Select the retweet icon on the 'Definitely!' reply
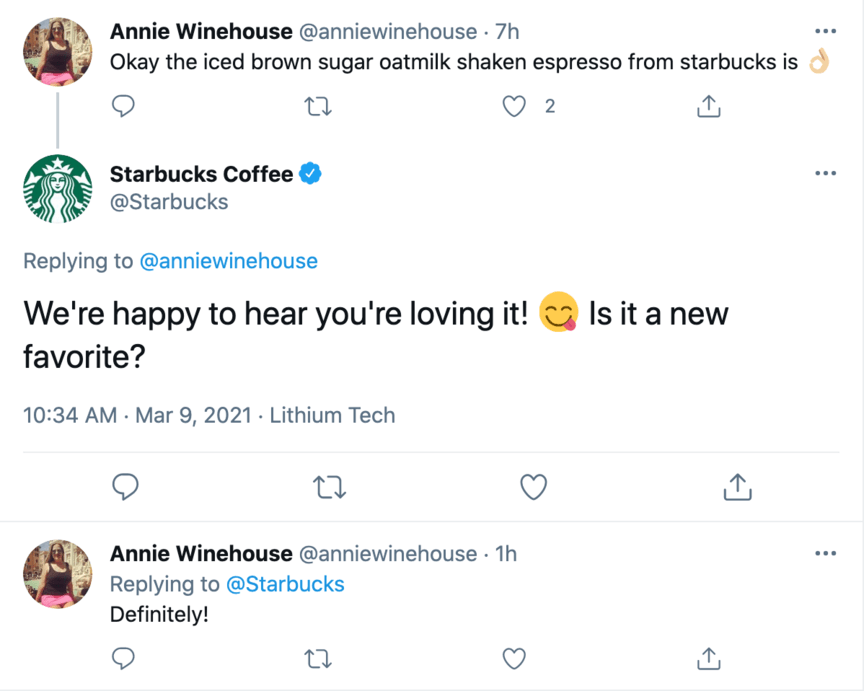The width and height of the screenshot is (864, 691). pos(318,659)
